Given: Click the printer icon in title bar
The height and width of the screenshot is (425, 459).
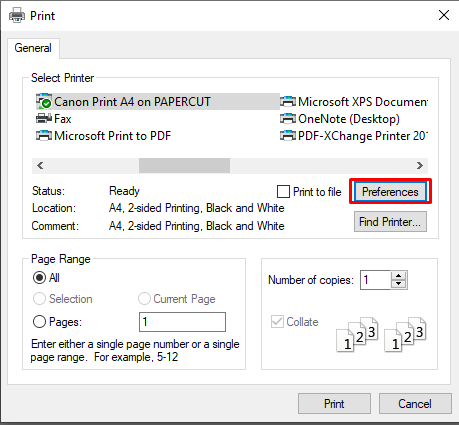Looking at the screenshot, I should (17, 15).
